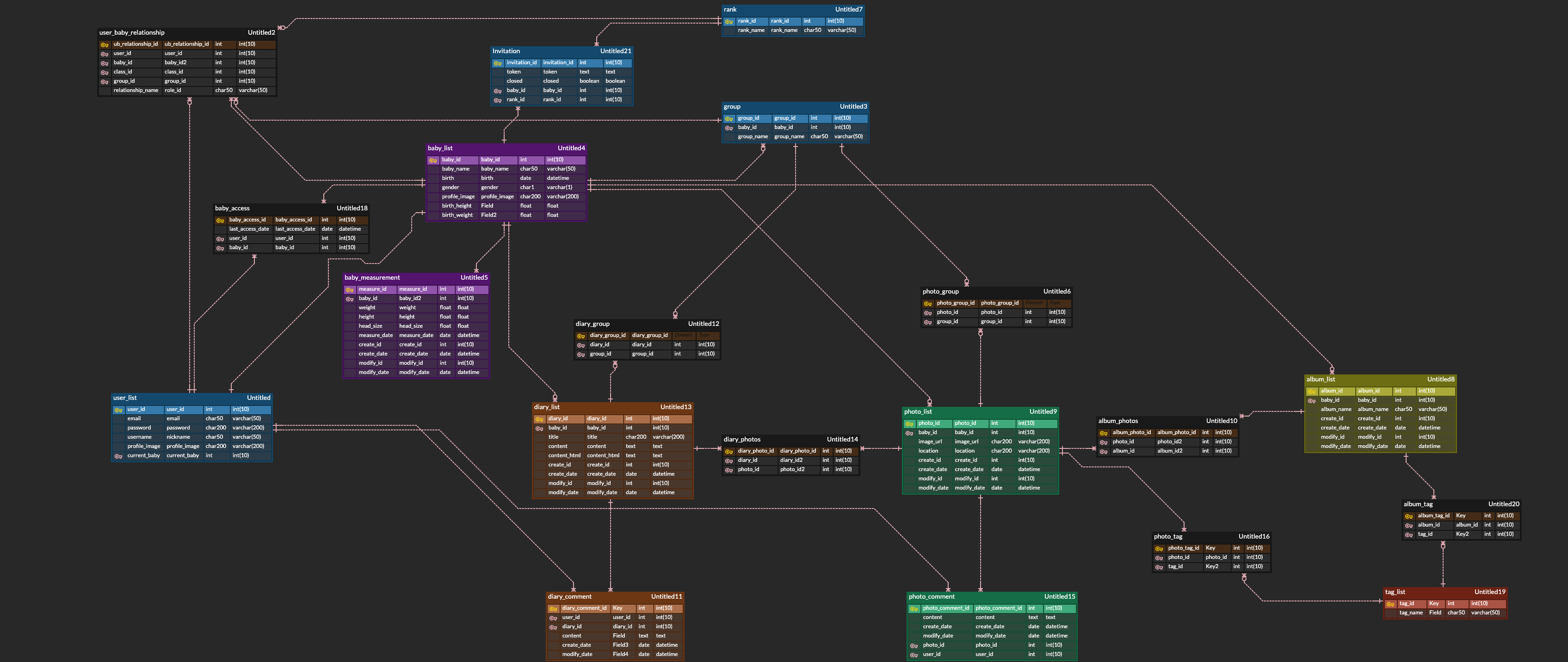1568x662 pixels.
Task: Click the primary key icon of diary_id in diary_list
Action: click(x=539, y=419)
